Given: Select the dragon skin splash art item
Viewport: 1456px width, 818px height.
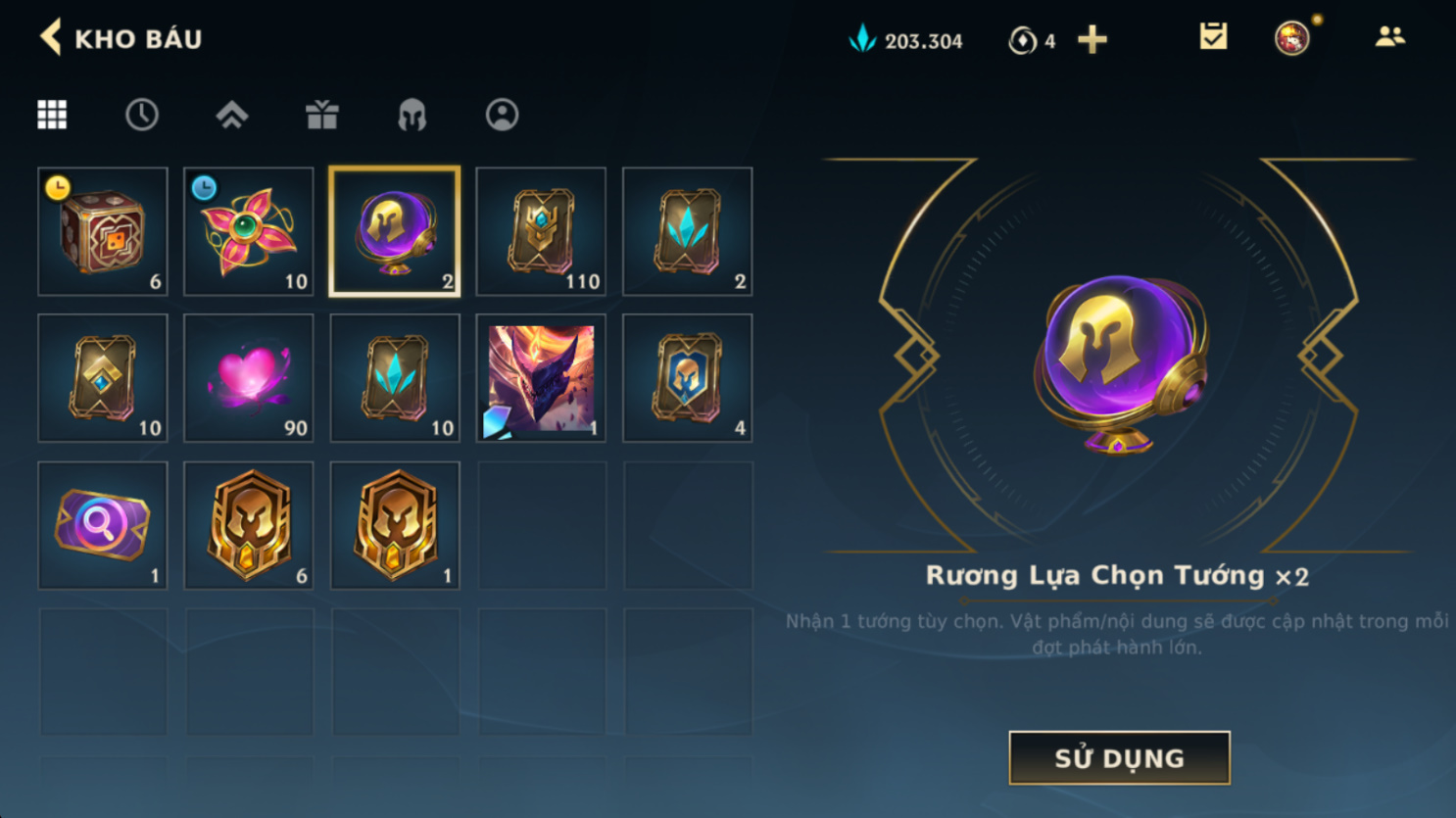Looking at the screenshot, I should point(541,378).
